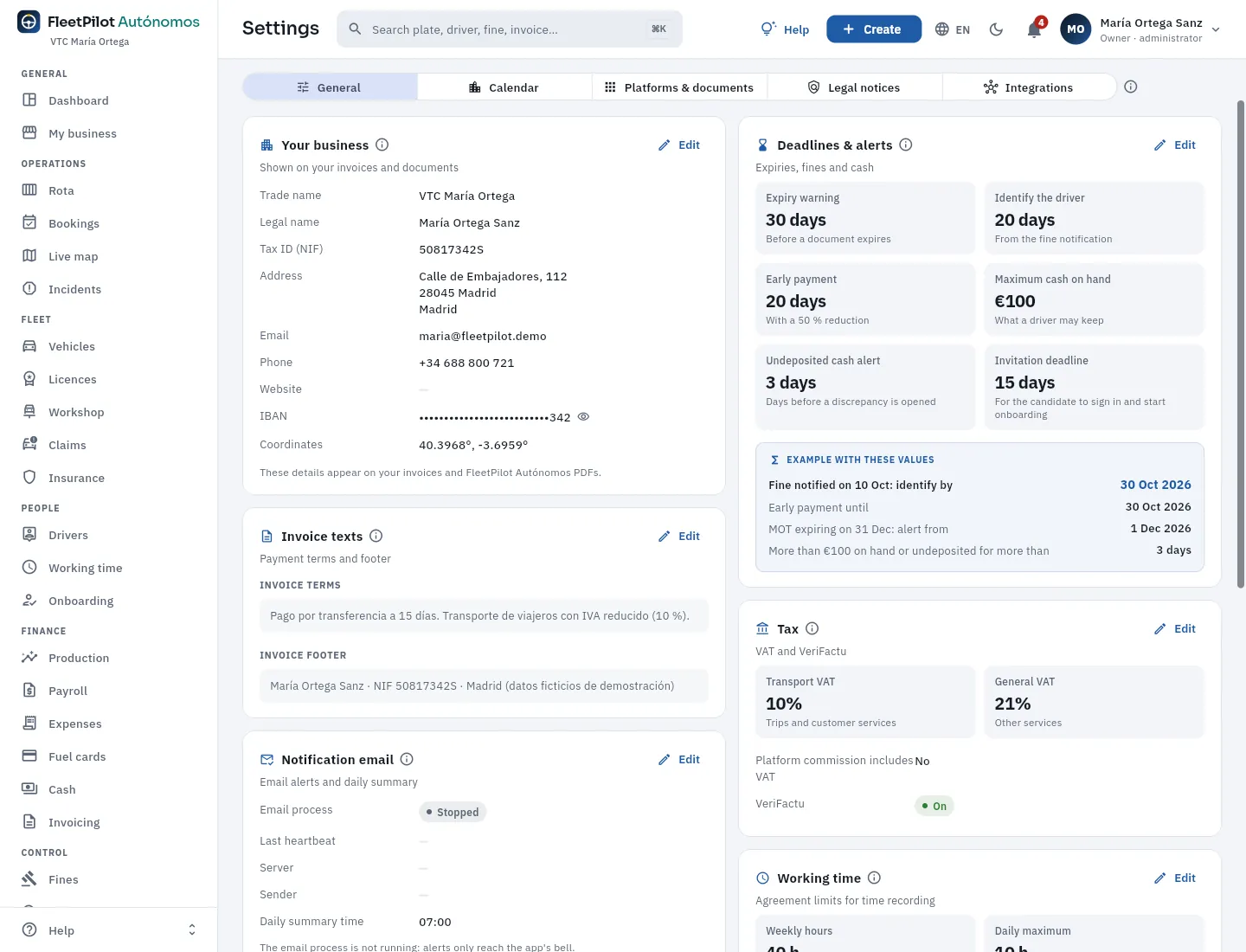This screenshot has height=952, width=1246.
Task: Edit the Tax settings
Action: tap(1175, 629)
